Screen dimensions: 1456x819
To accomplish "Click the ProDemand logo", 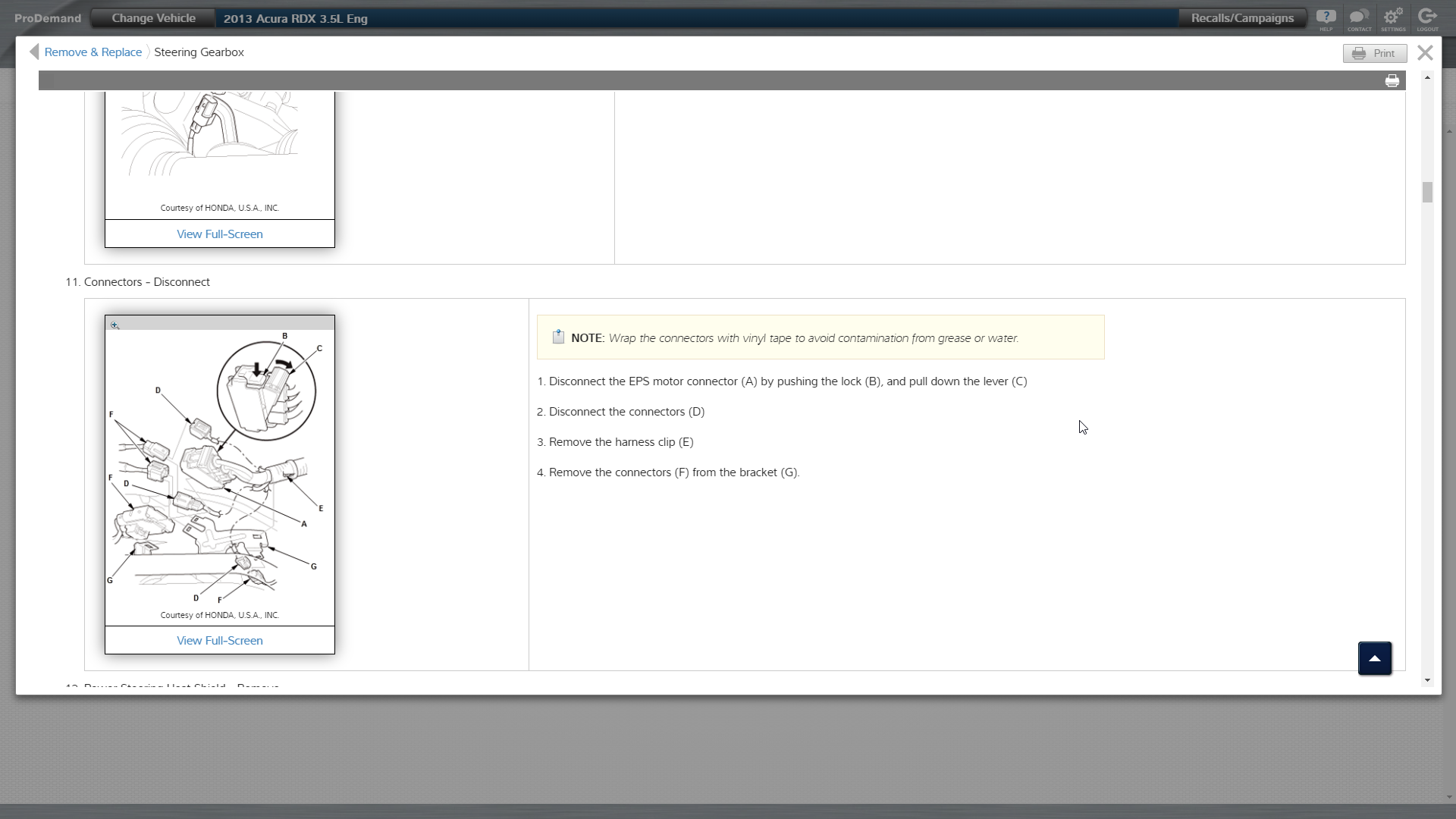I will pyautogui.click(x=48, y=18).
